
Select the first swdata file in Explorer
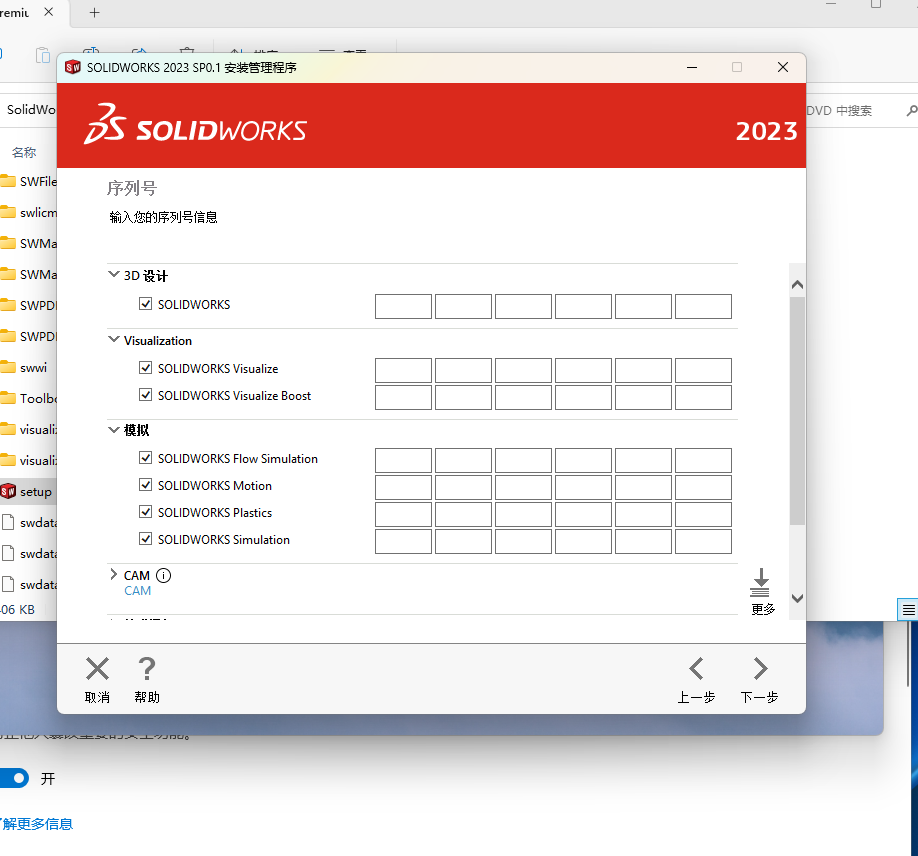click(28, 523)
